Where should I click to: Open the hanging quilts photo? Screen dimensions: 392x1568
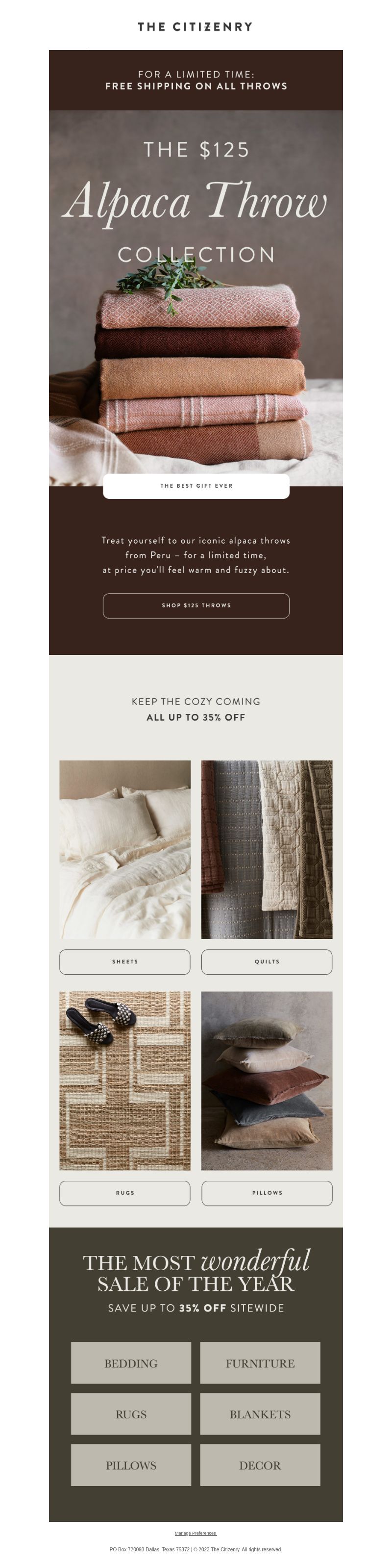coord(267,849)
